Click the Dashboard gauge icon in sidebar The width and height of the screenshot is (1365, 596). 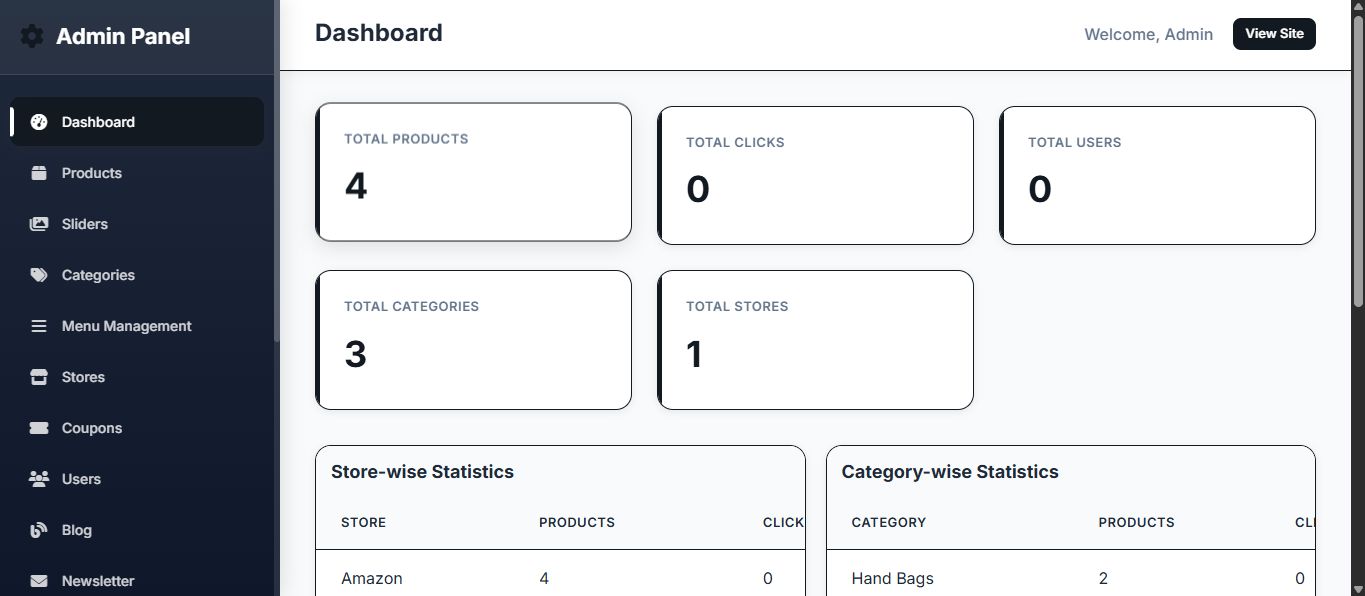tap(39, 122)
